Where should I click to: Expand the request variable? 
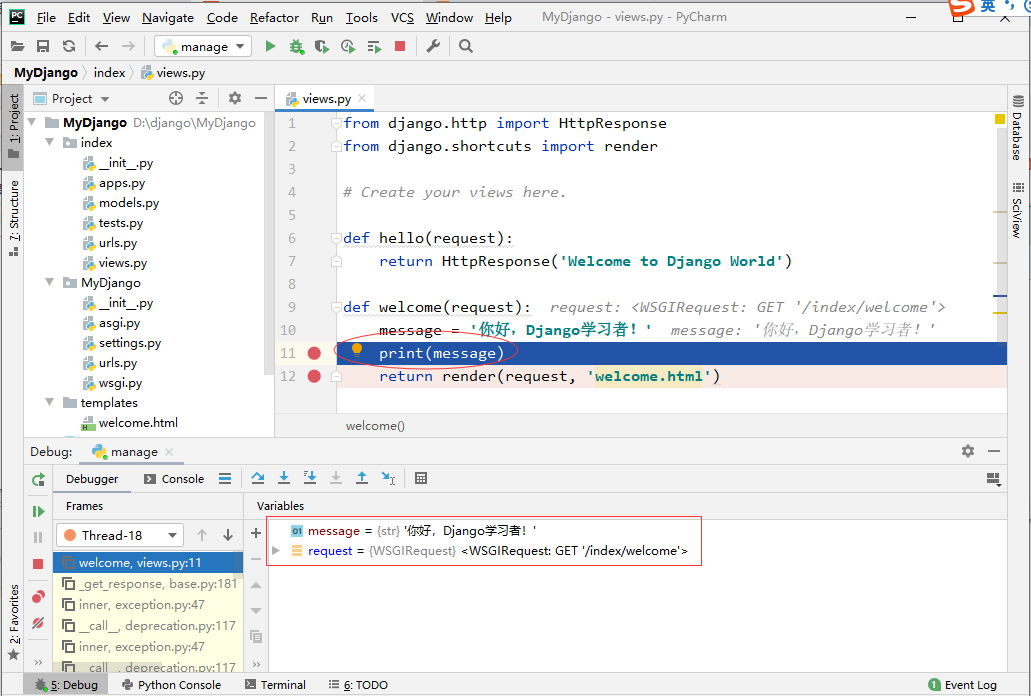coord(276,551)
